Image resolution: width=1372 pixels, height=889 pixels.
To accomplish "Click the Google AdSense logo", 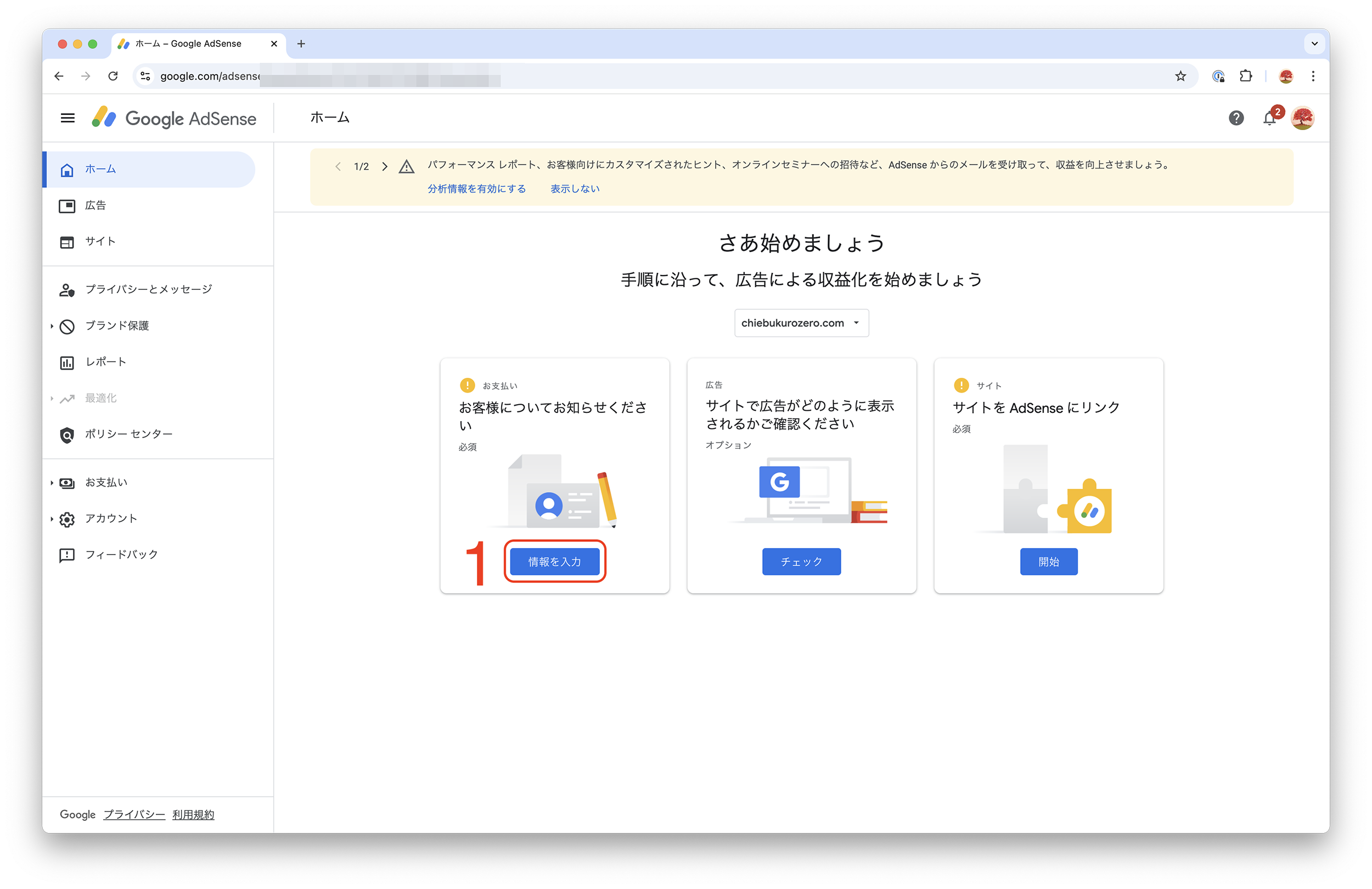I will [174, 118].
